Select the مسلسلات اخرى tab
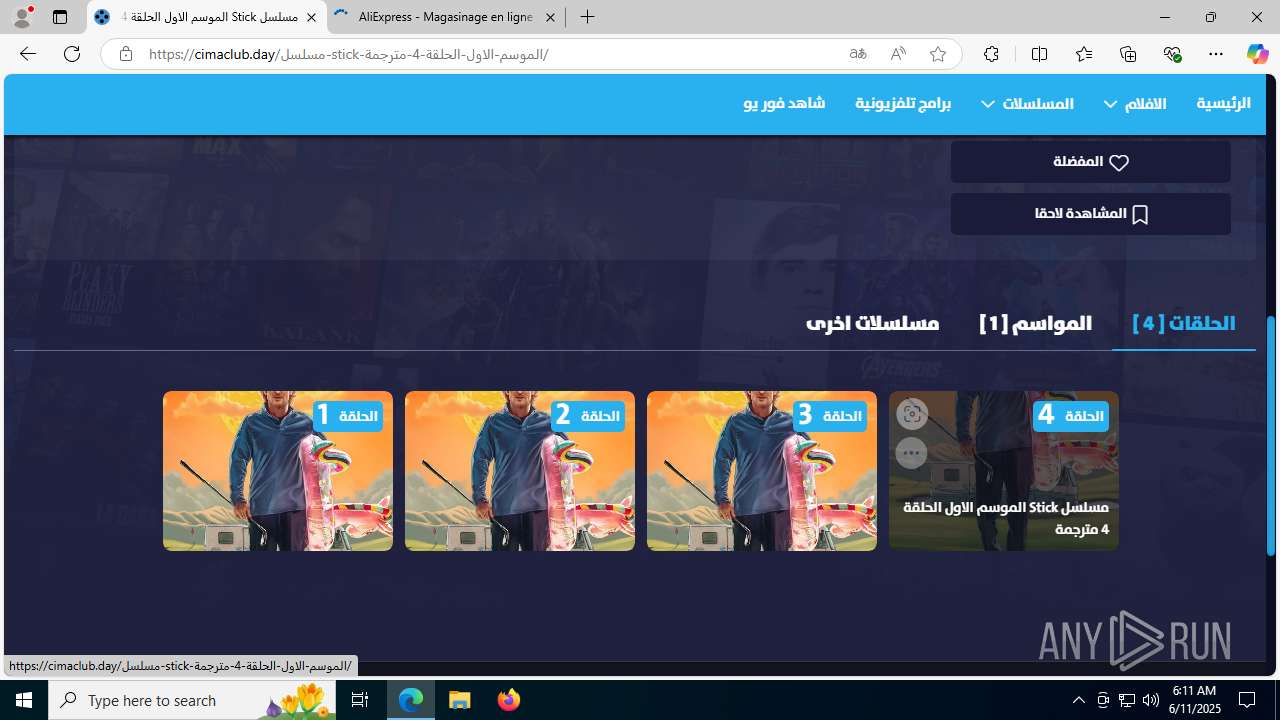 pos(872,323)
